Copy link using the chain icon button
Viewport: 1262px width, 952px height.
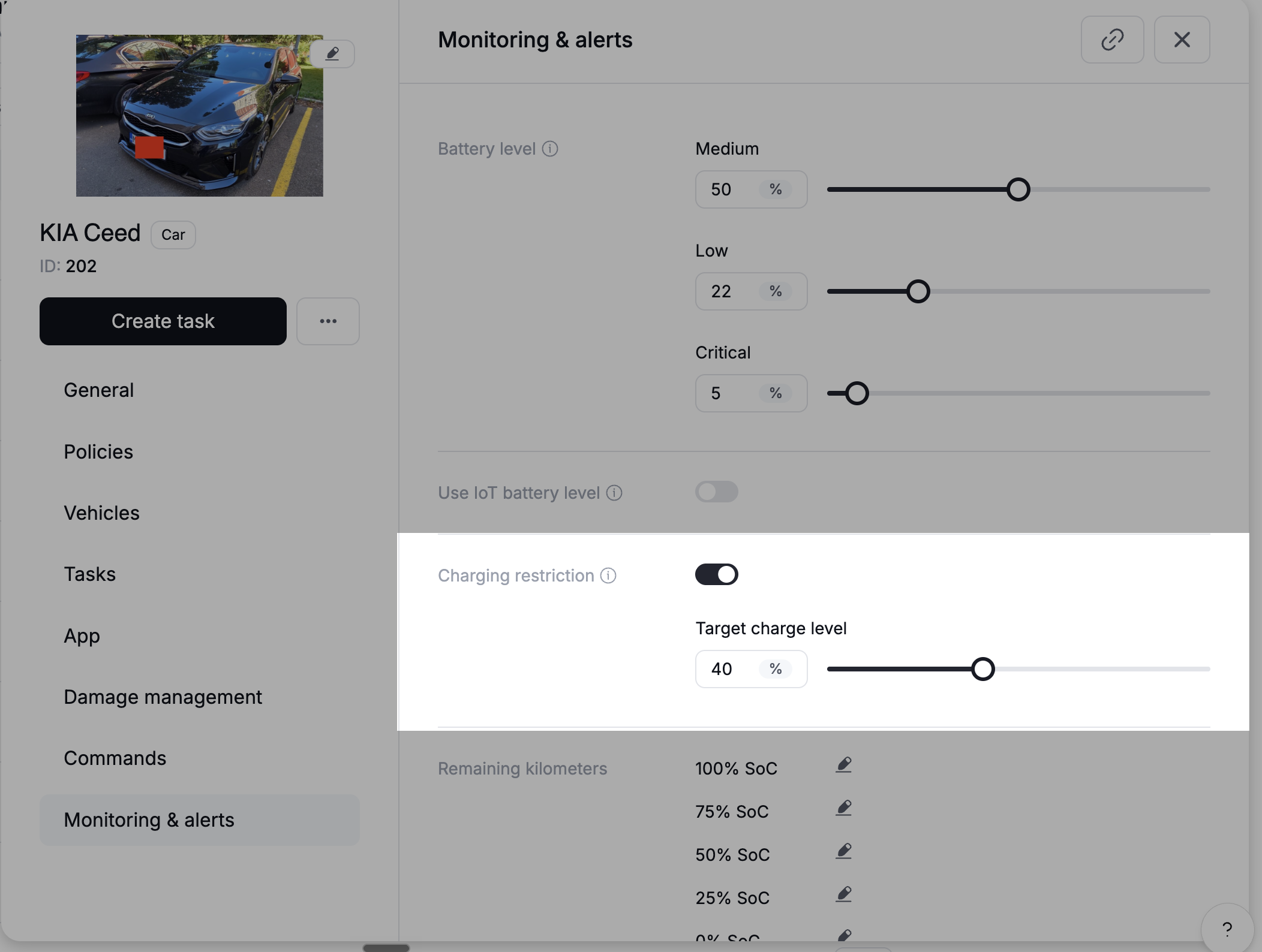1112,40
